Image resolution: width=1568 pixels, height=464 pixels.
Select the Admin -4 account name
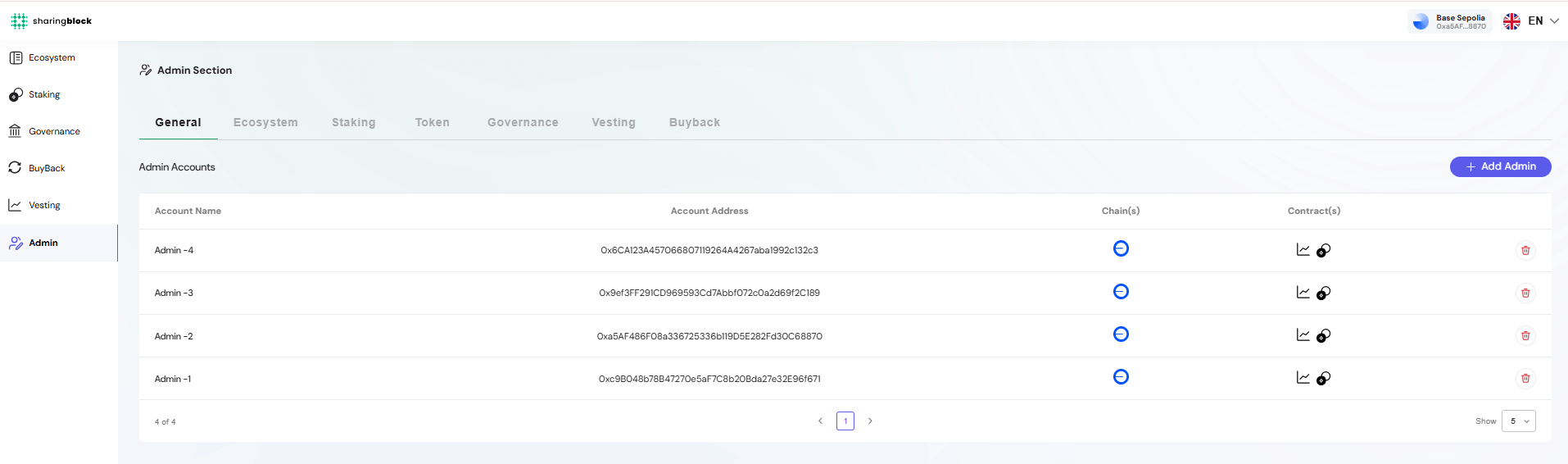(174, 250)
